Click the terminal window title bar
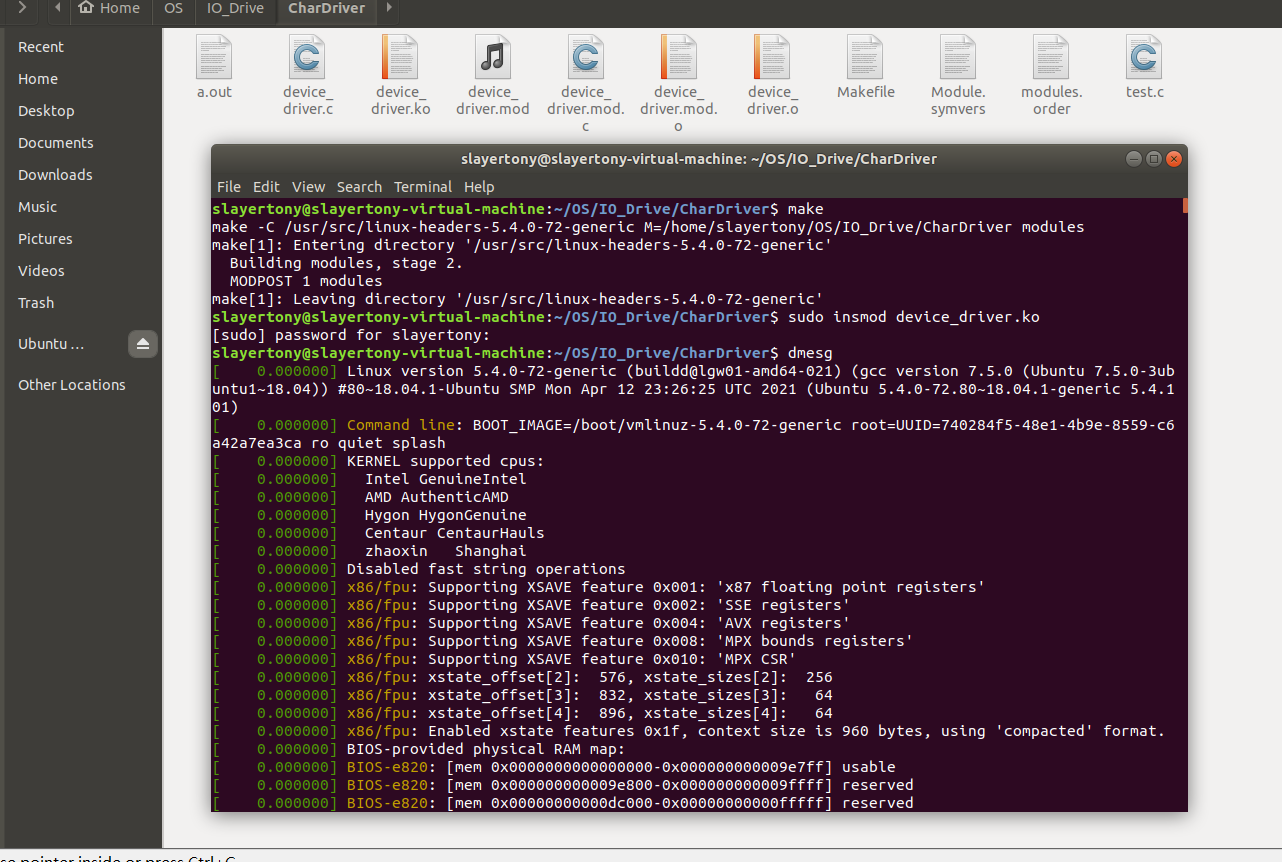Screen dimensions: 1282x862 coord(699,158)
